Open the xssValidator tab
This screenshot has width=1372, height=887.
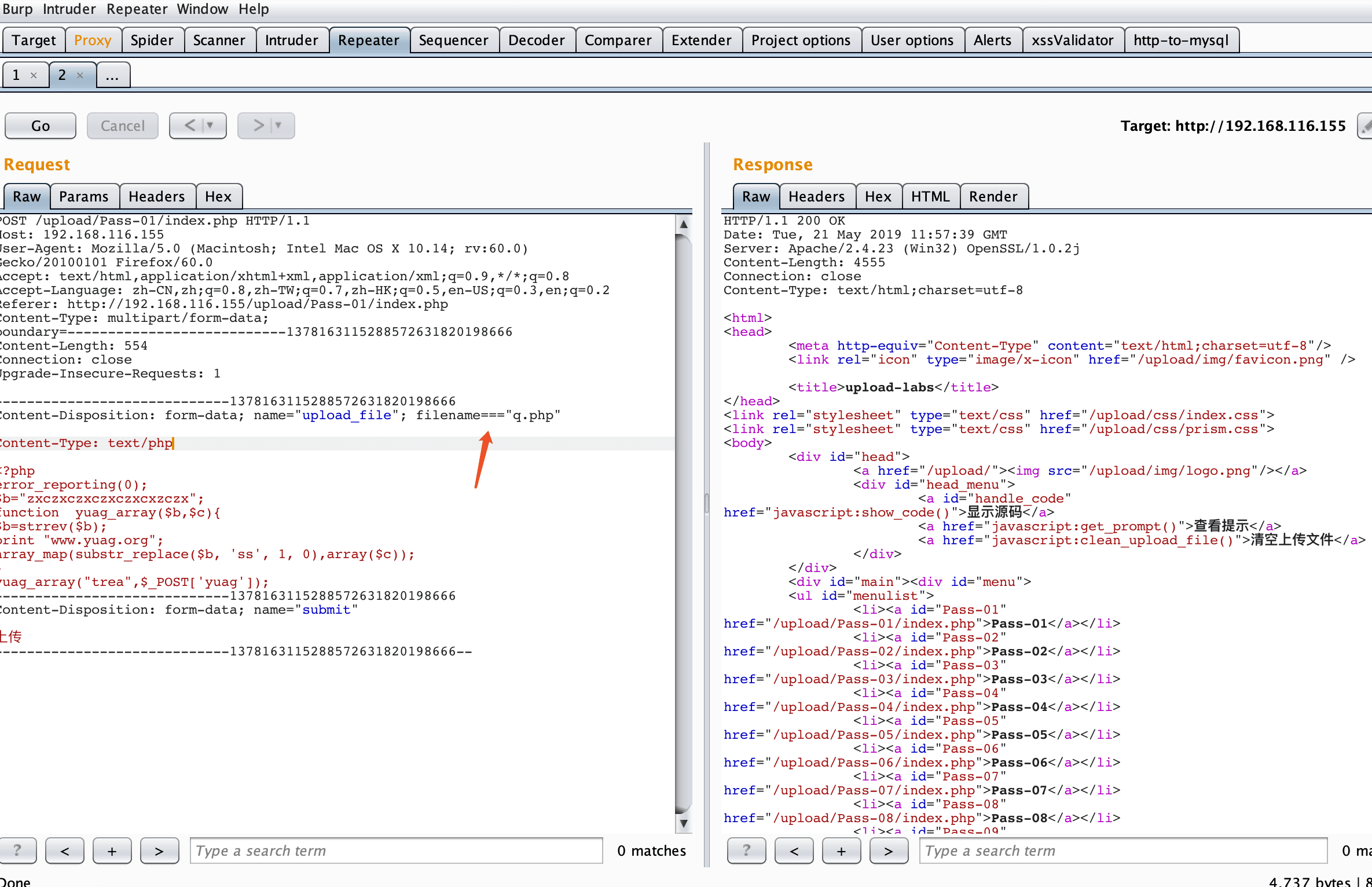(x=1073, y=40)
